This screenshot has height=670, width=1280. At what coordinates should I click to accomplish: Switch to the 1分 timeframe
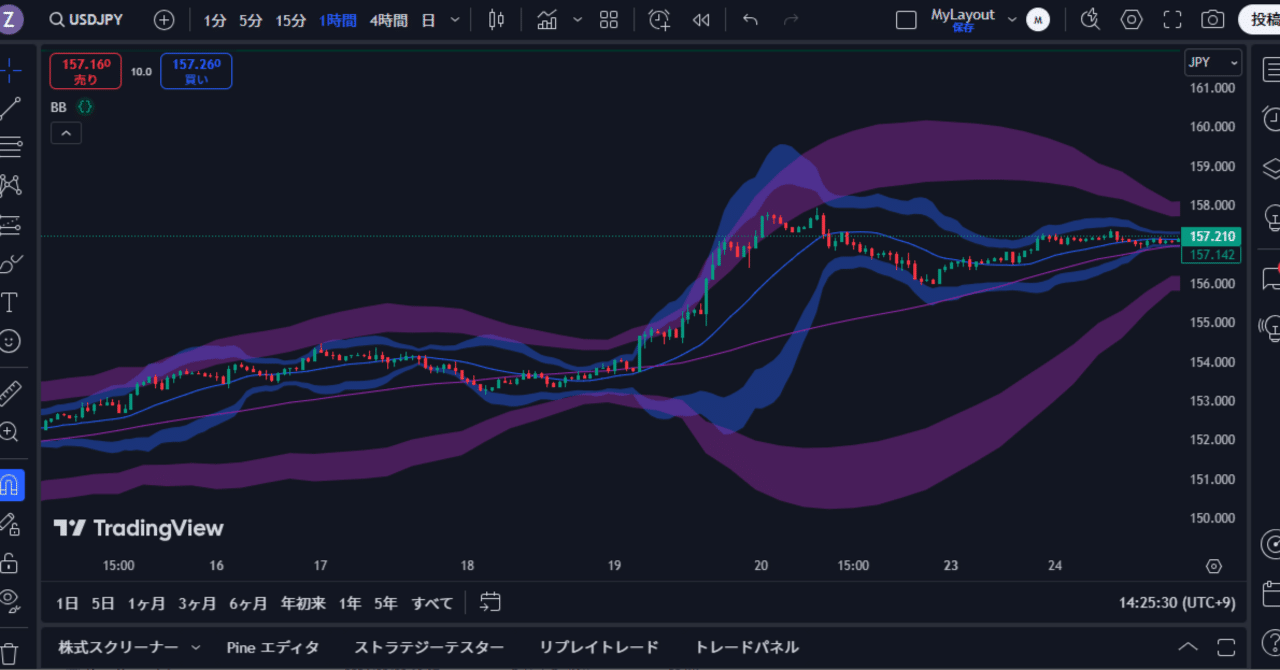pyautogui.click(x=215, y=20)
